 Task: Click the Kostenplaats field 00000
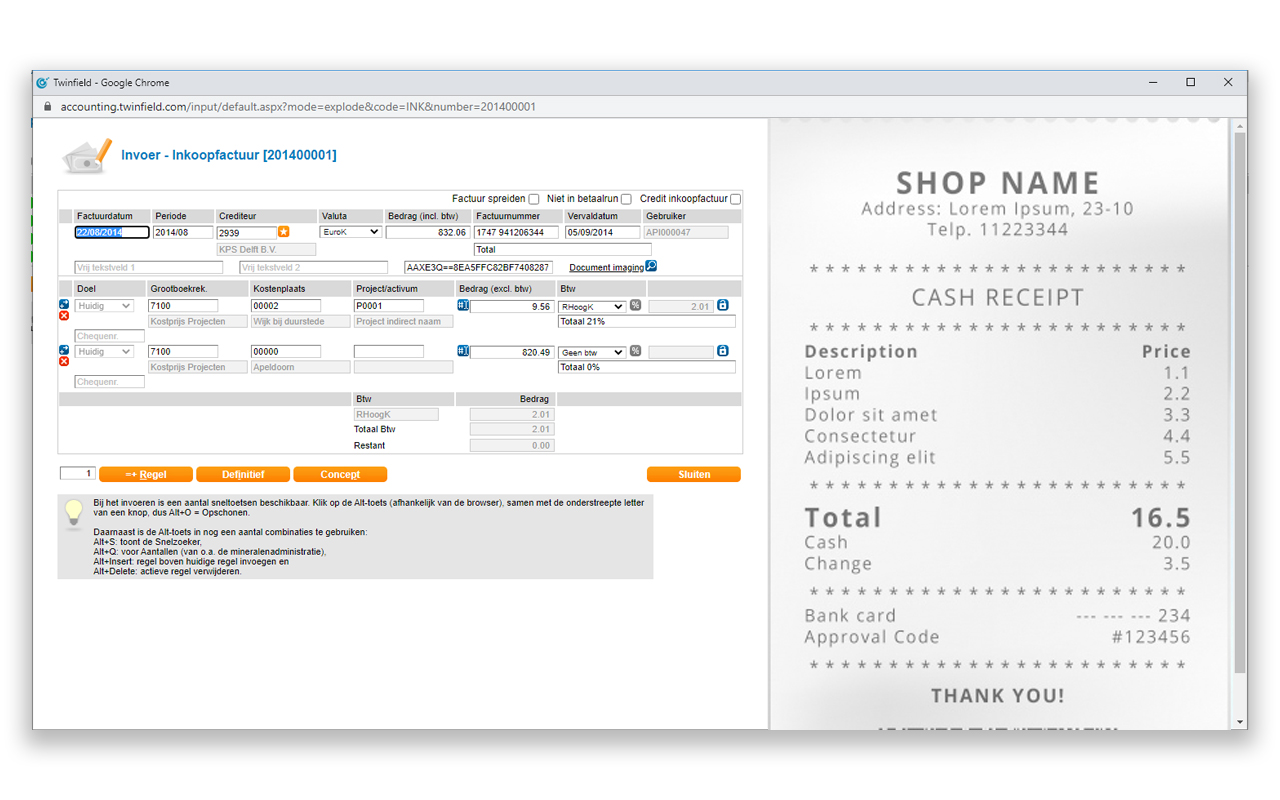pyautogui.click(x=286, y=352)
